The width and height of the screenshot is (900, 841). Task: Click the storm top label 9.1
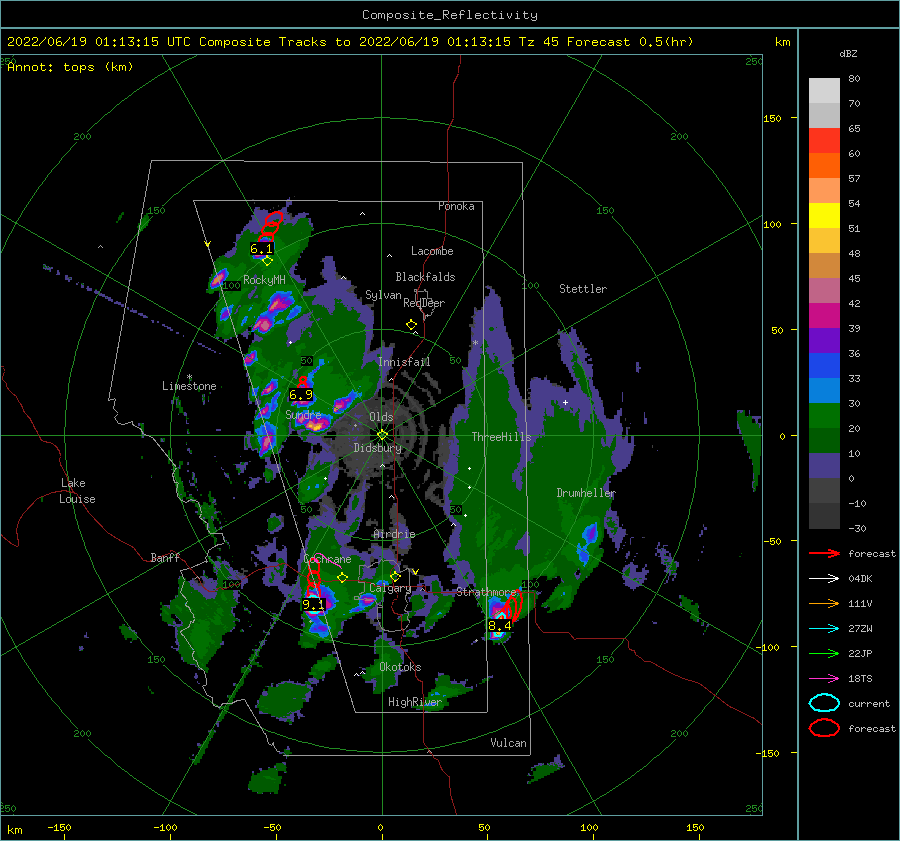tap(313, 604)
